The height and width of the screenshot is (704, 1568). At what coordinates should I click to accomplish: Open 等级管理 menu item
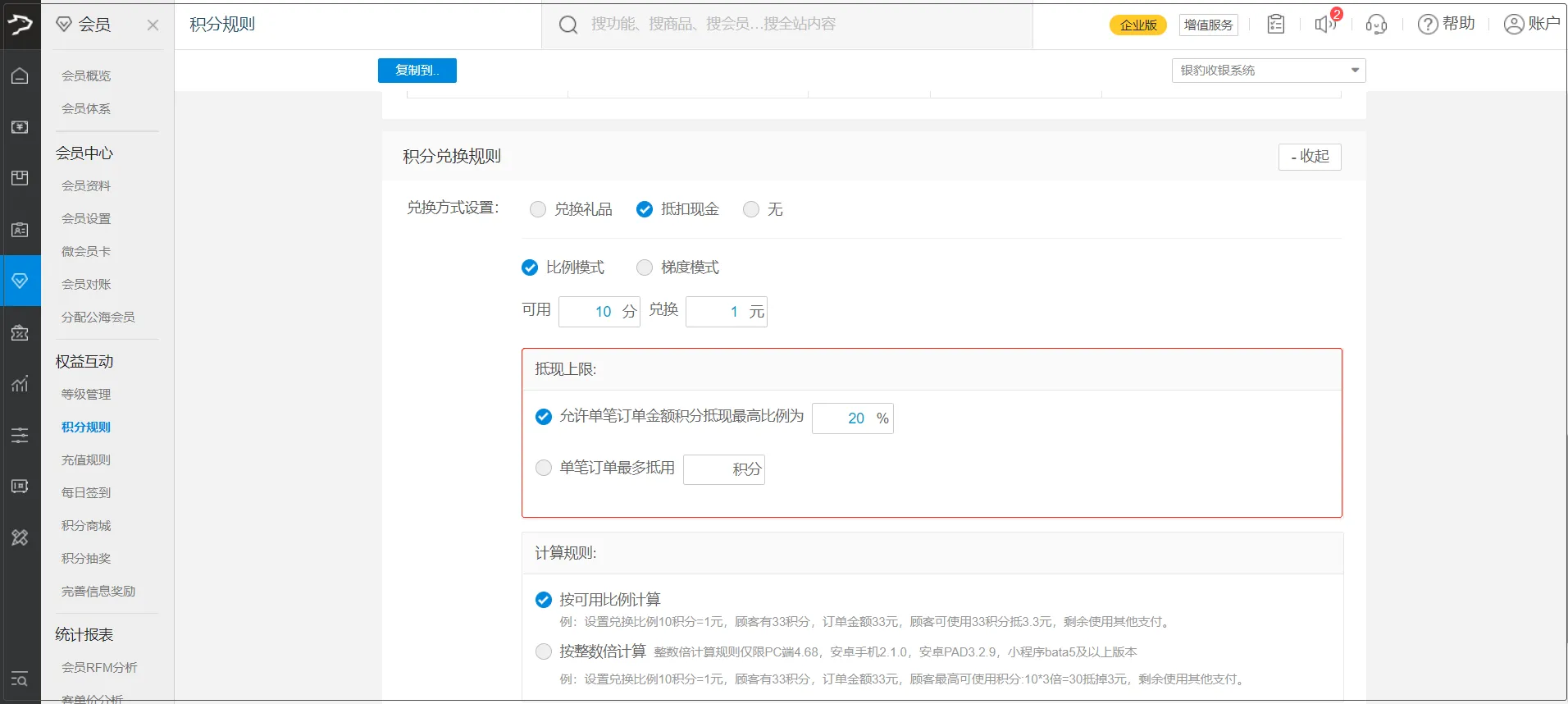86,394
